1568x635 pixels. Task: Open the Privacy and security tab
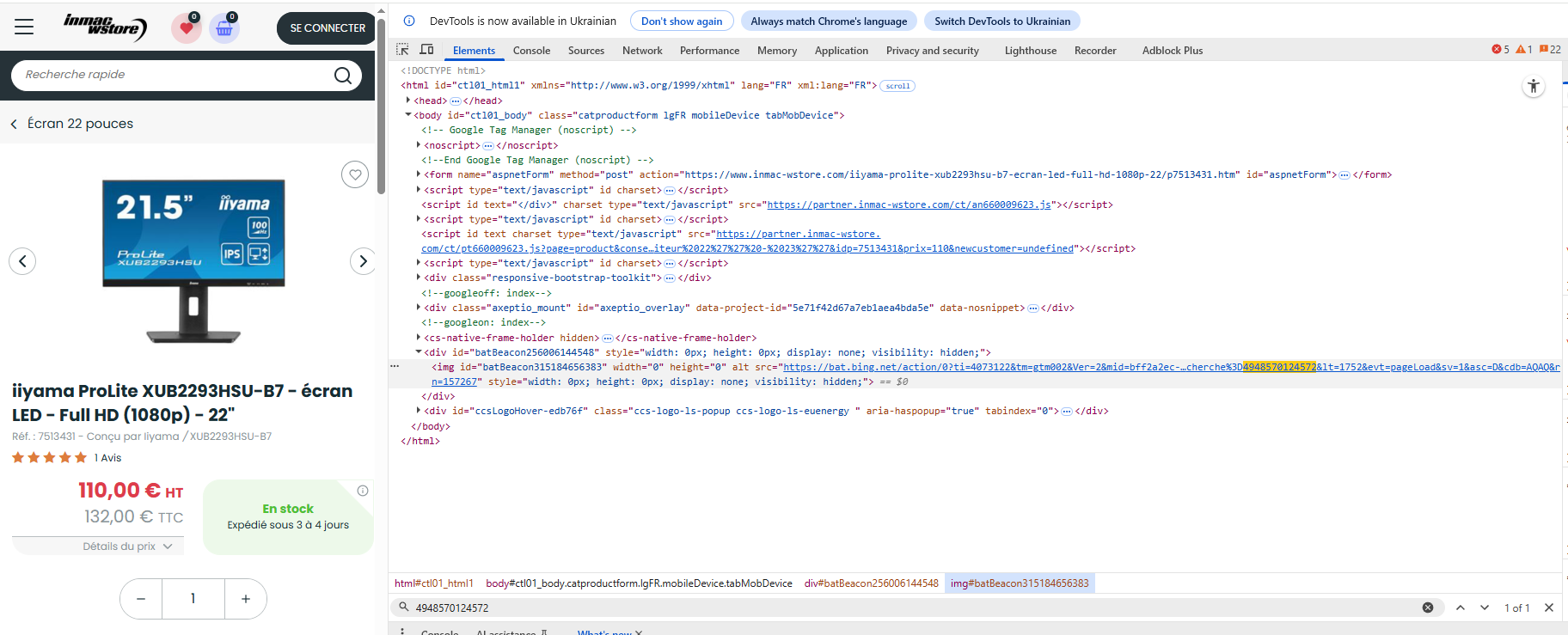[x=933, y=51]
